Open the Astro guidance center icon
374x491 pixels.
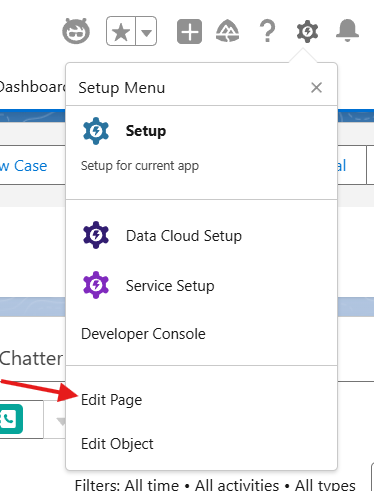(76, 31)
